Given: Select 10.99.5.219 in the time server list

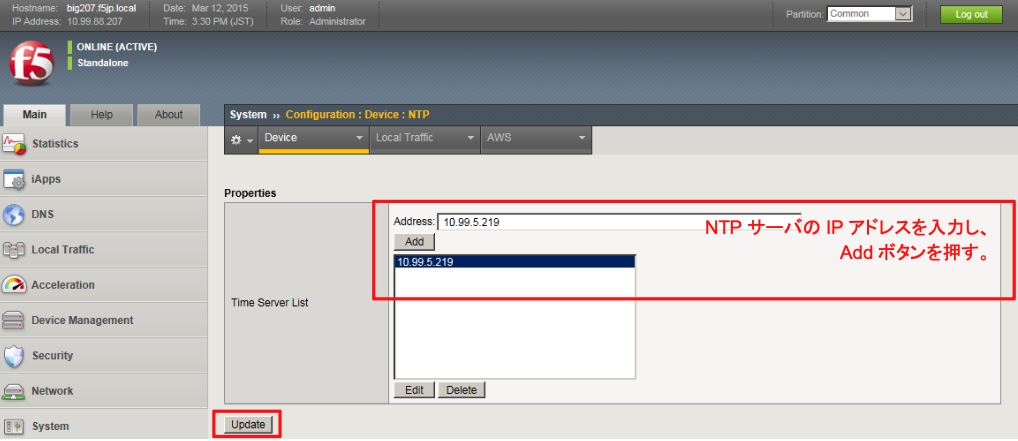Looking at the screenshot, I should 514,262.
